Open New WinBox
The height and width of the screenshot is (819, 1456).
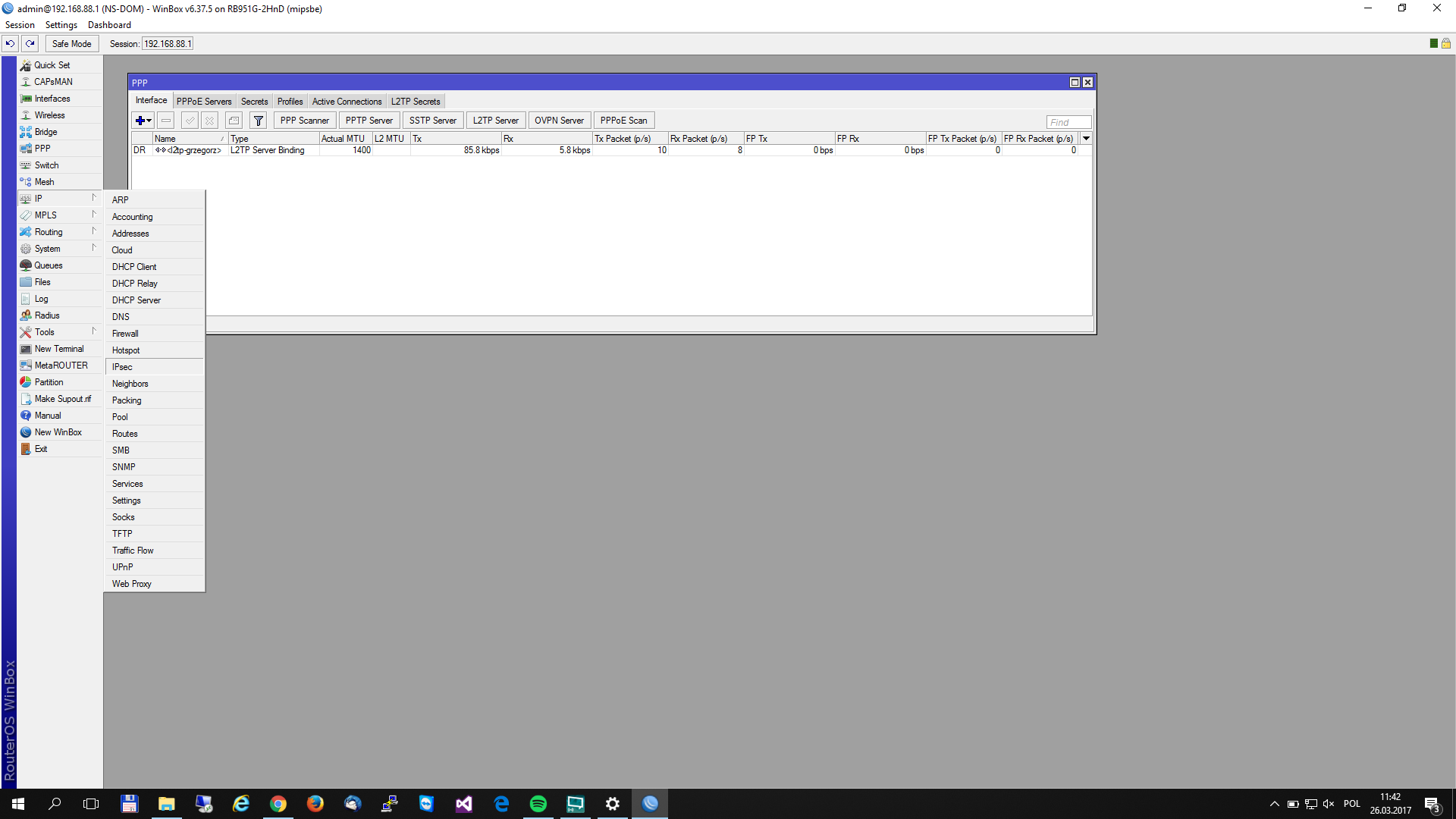[x=60, y=432]
